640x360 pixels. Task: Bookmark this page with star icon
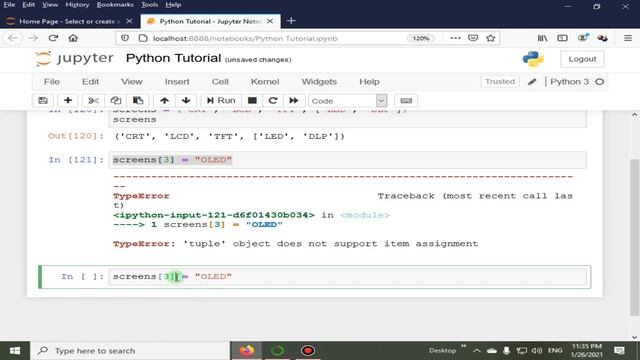pos(491,38)
